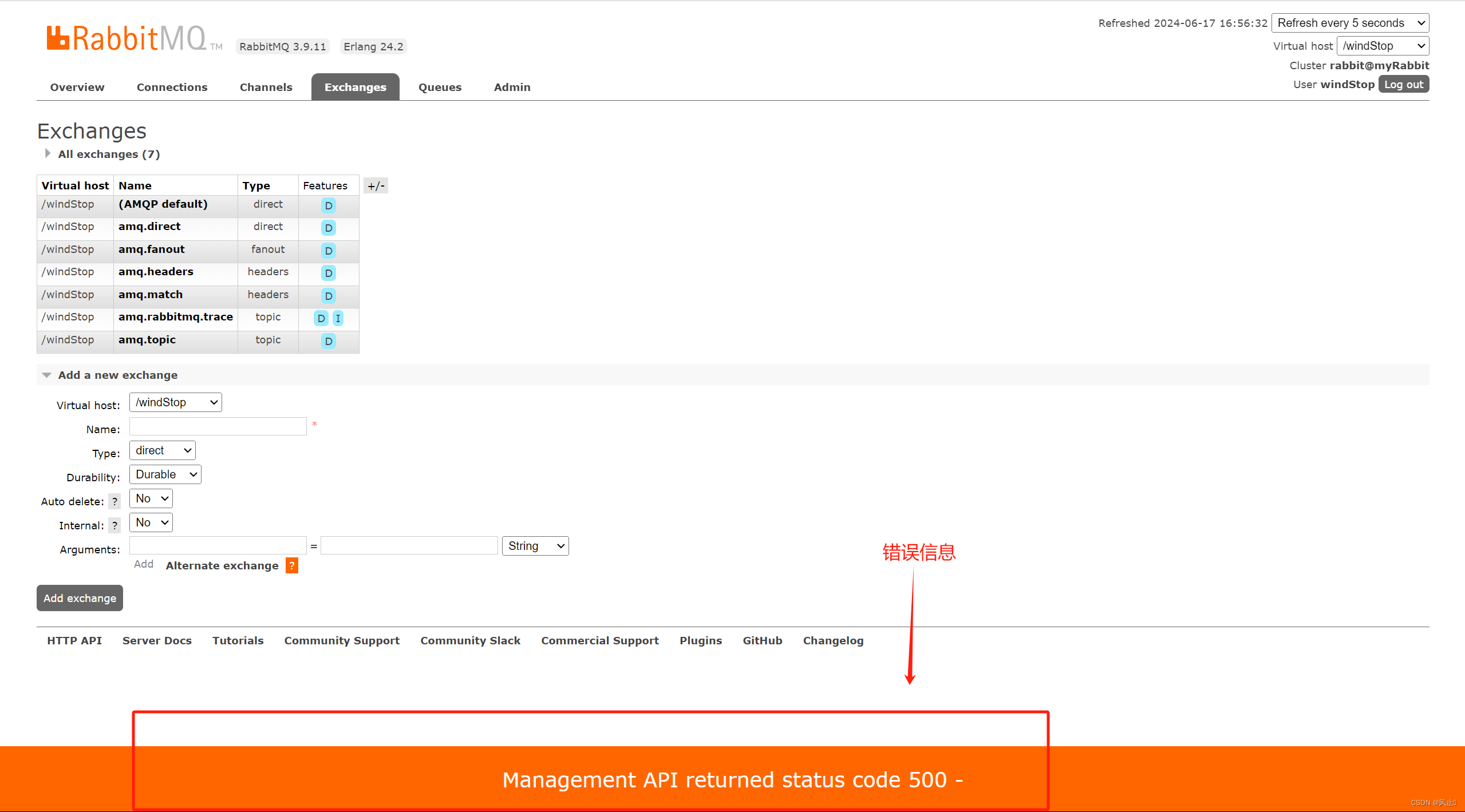This screenshot has width=1465, height=812.
Task: Switch to the Admin tab
Action: [512, 88]
